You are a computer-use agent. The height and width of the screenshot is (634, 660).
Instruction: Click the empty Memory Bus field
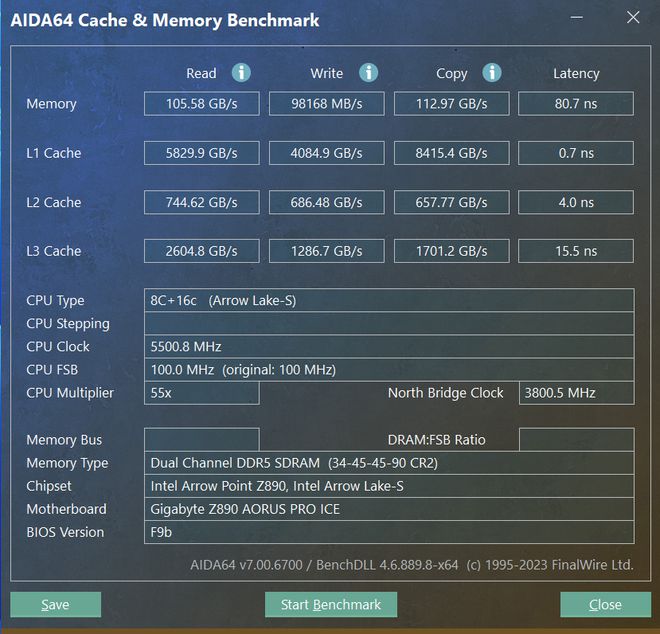point(202,440)
